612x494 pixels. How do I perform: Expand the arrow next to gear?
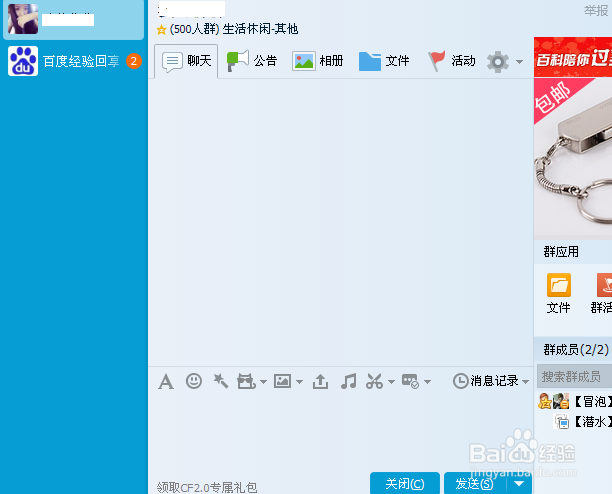click(x=519, y=62)
